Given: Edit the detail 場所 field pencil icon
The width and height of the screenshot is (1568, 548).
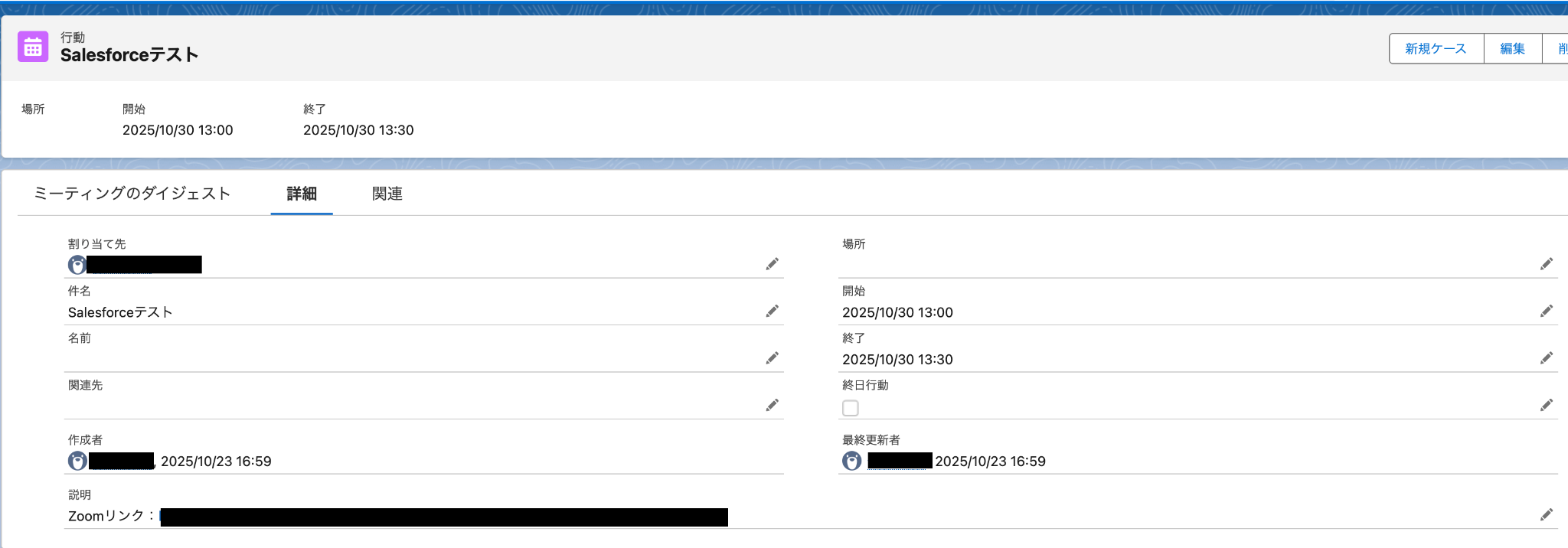Looking at the screenshot, I should click(x=1547, y=264).
